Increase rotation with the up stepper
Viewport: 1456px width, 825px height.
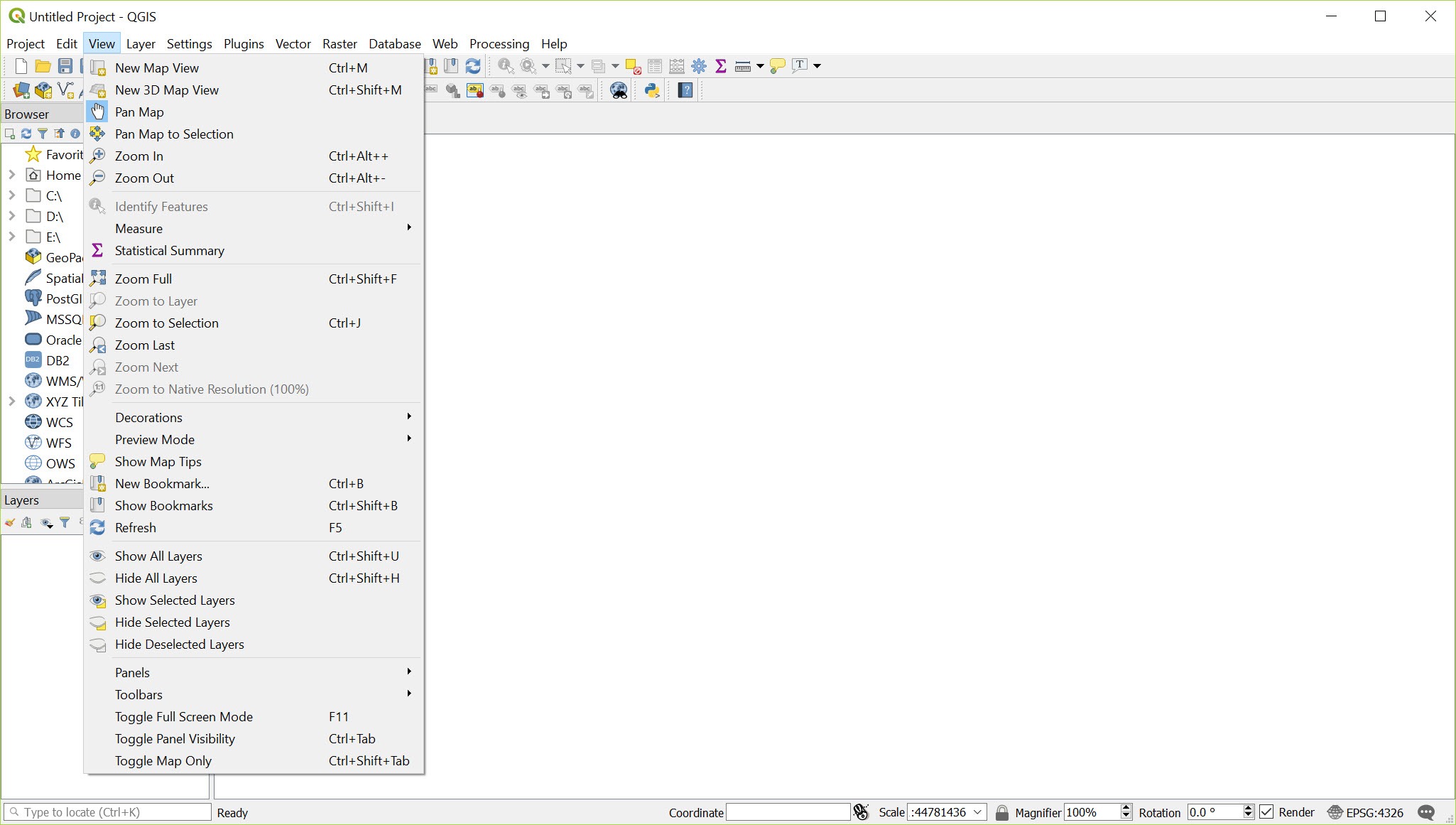coord(1248,808)
